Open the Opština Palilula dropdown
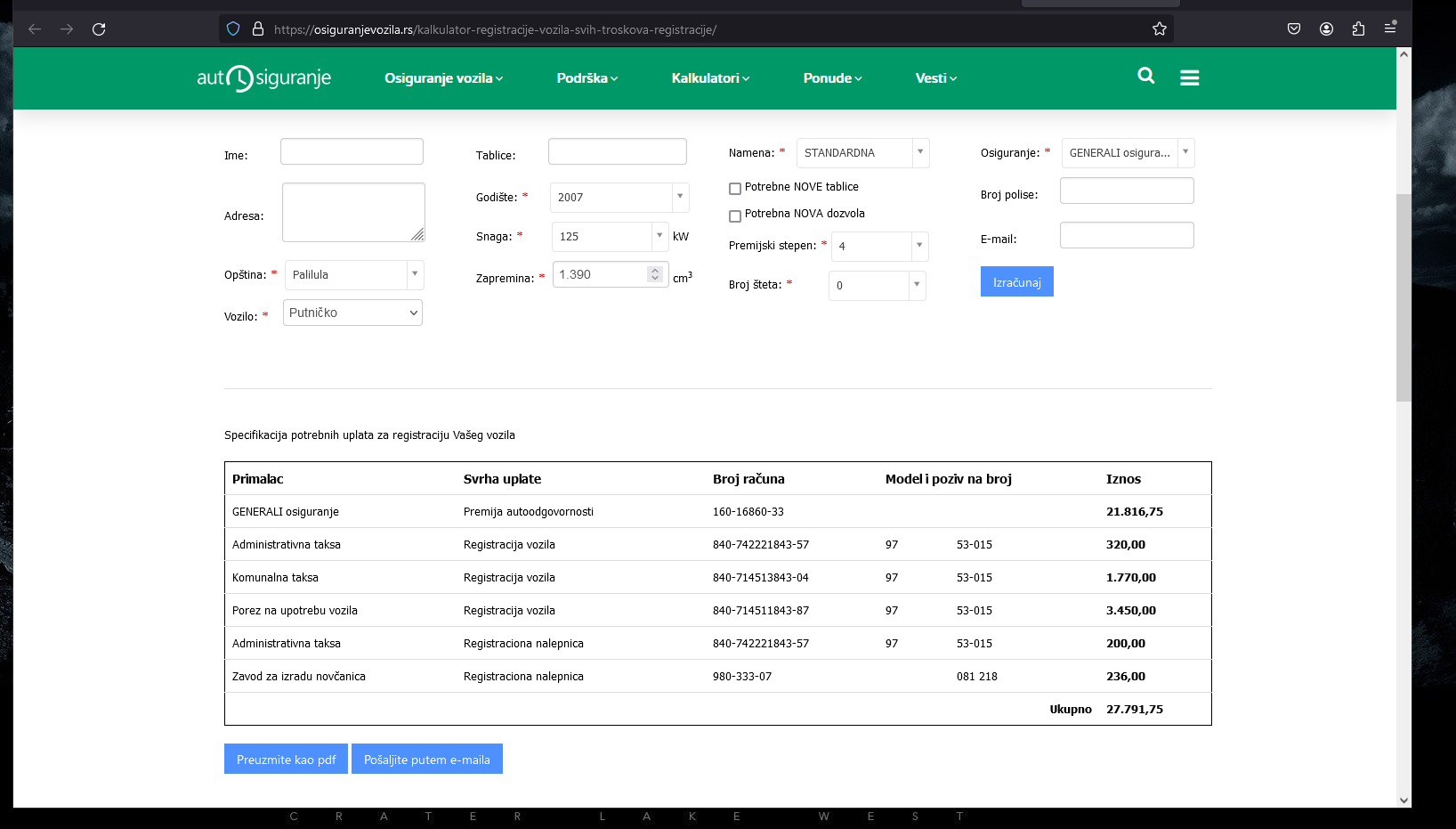1456x829 pixels. (354, 275)
